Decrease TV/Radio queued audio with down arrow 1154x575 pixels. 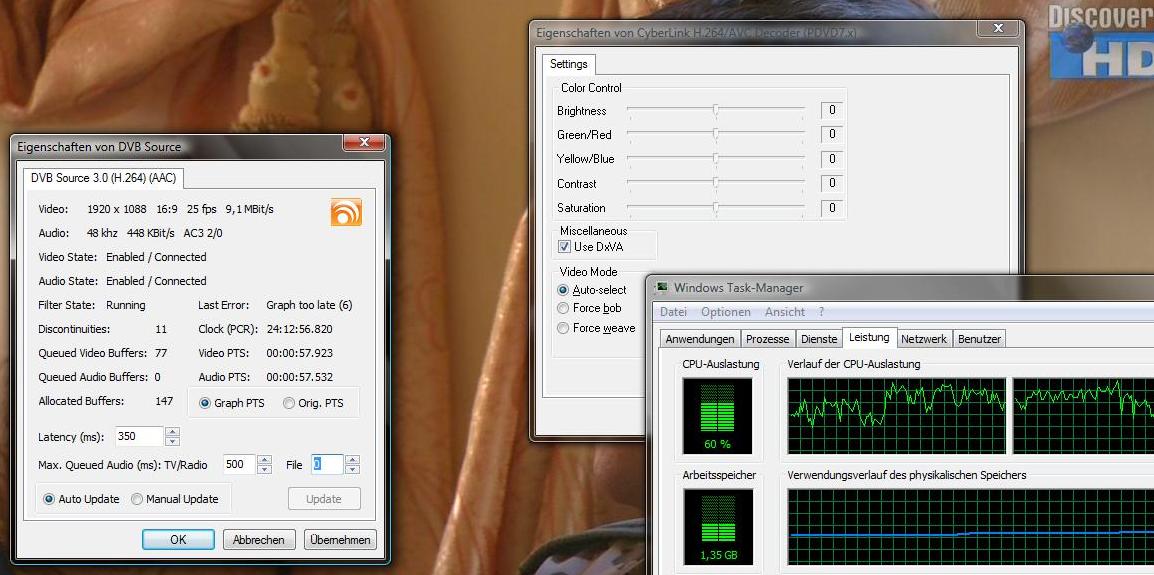click(x=264, y=469)
